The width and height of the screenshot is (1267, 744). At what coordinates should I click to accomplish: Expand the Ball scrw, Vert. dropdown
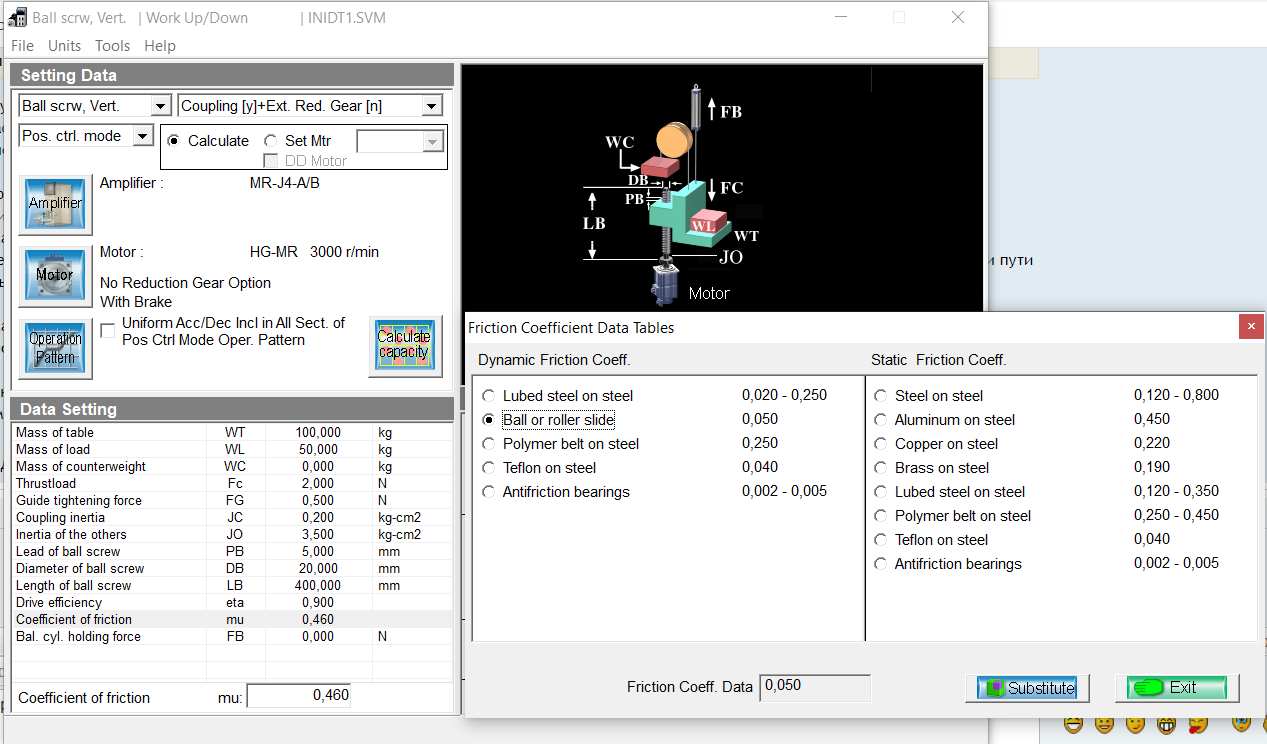[x=161, y=106]
